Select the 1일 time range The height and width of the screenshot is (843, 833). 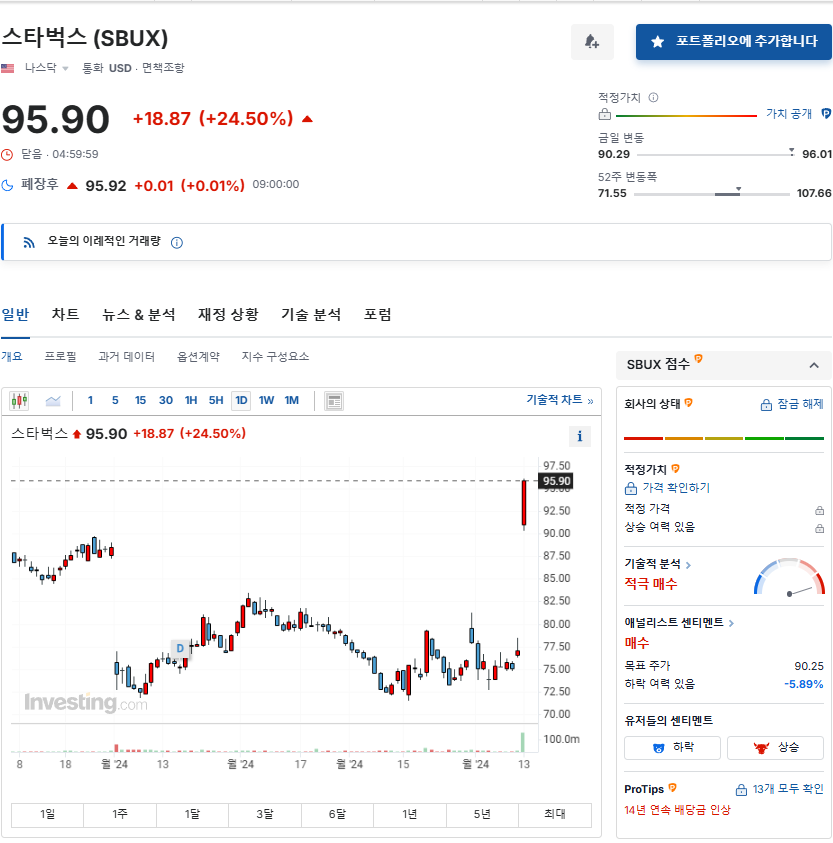tap(47, 815)
